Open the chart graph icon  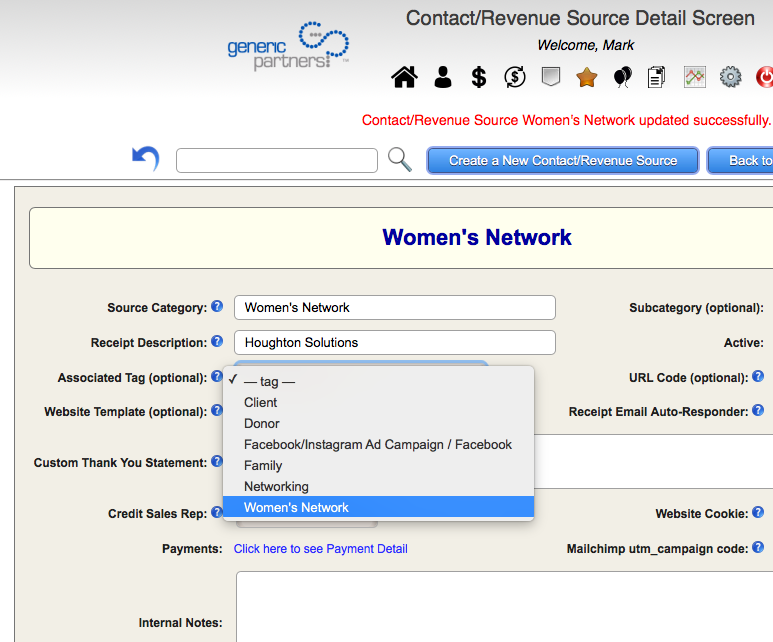pos(695,77)
